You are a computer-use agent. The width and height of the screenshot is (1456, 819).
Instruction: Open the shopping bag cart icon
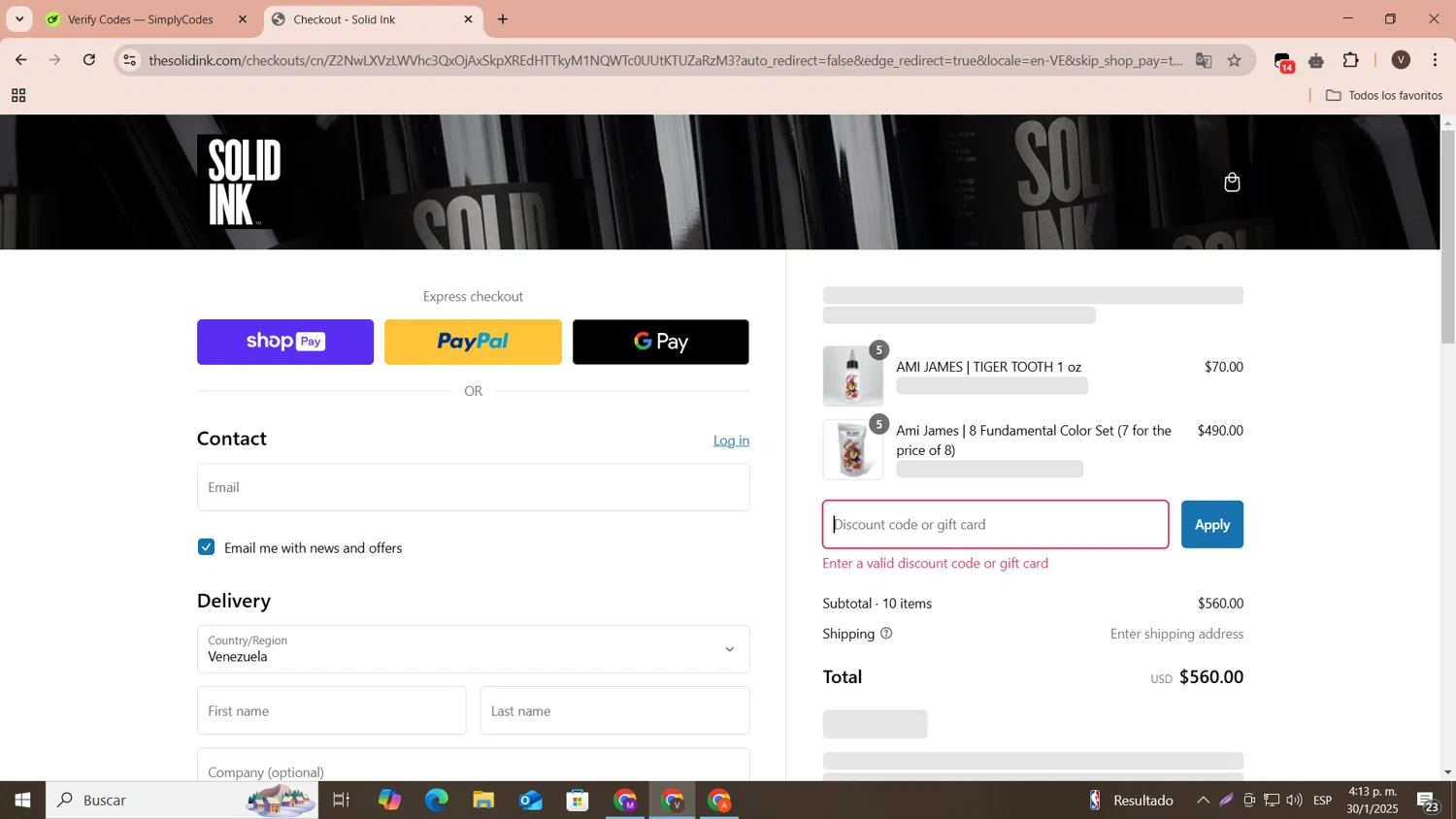[1232, 182]
